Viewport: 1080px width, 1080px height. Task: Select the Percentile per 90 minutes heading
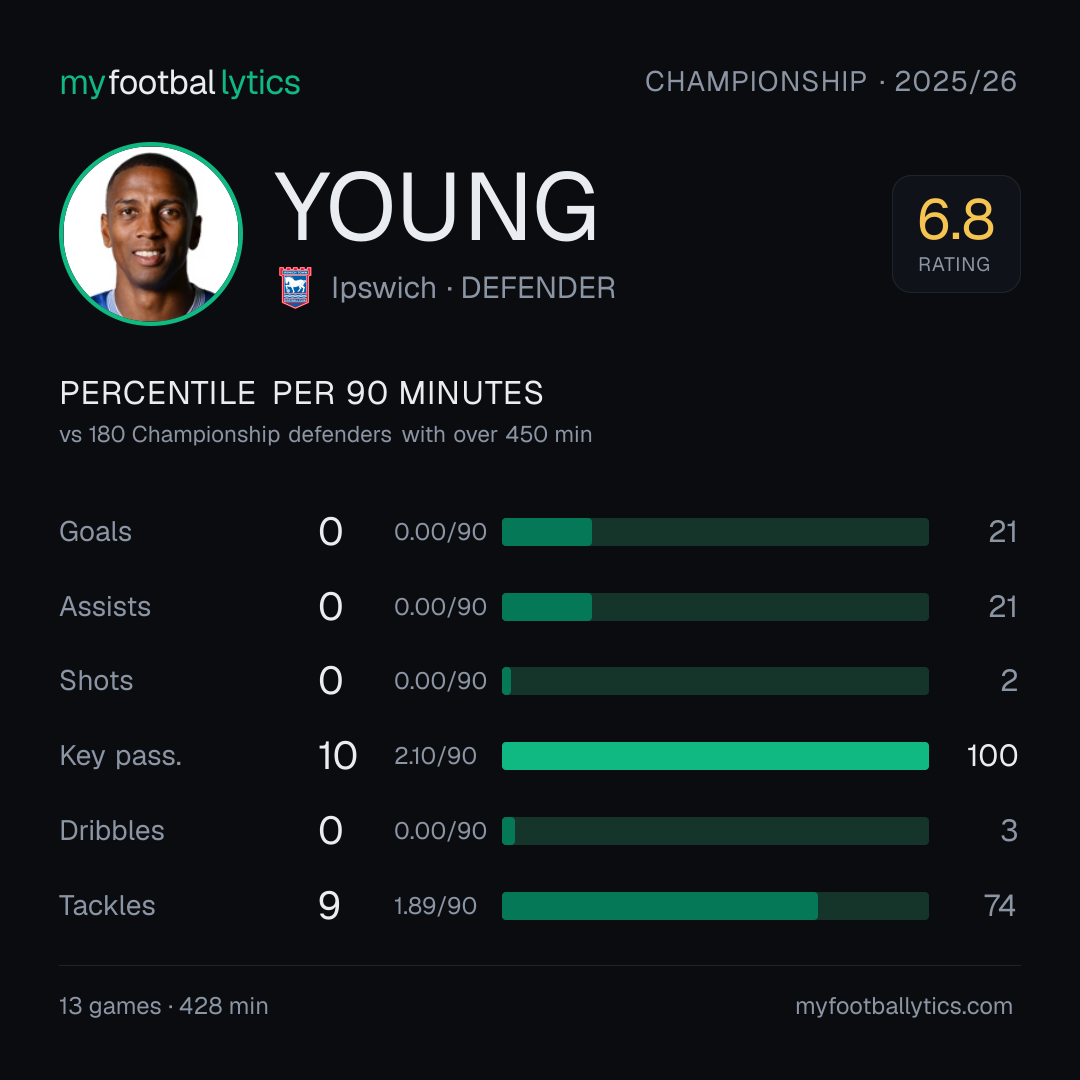tap(301, 393)
